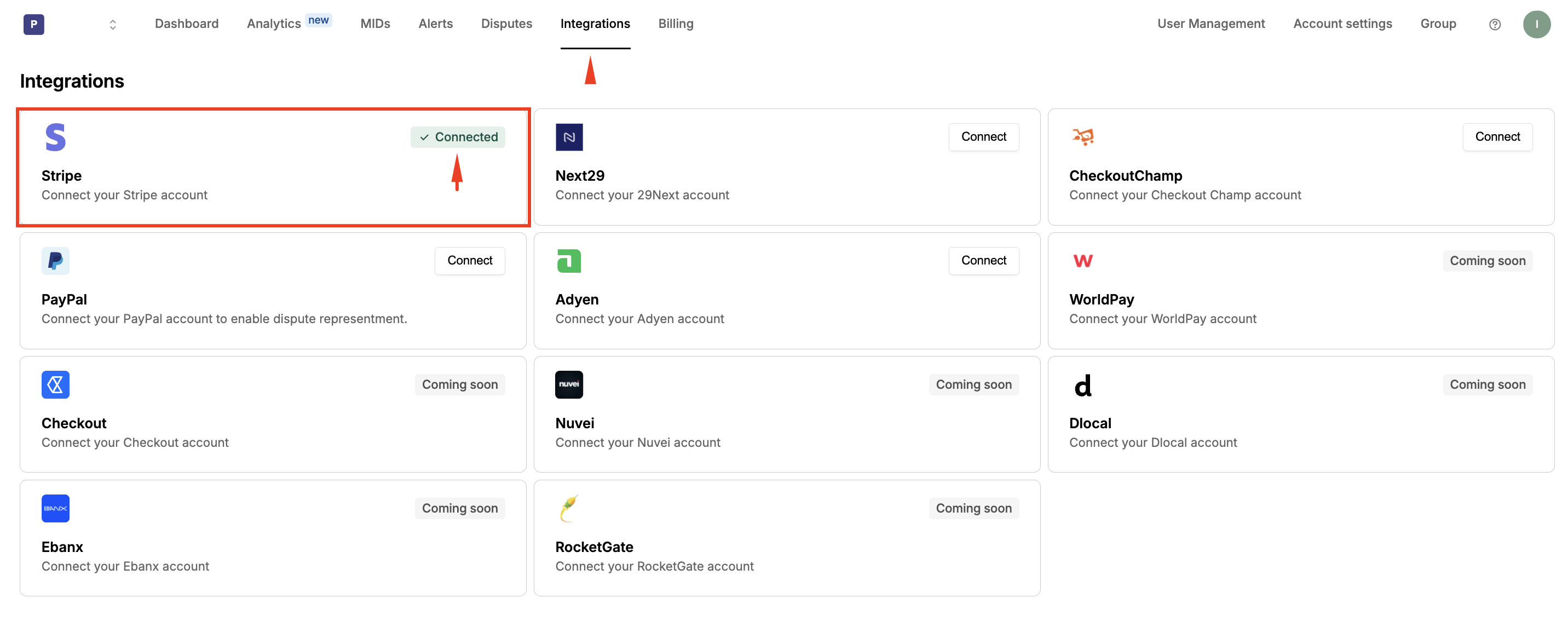Viewport: 1568px width, 644px height.
Task: Click the Nuvei Coming soon badge
Action: coord(973,384)
